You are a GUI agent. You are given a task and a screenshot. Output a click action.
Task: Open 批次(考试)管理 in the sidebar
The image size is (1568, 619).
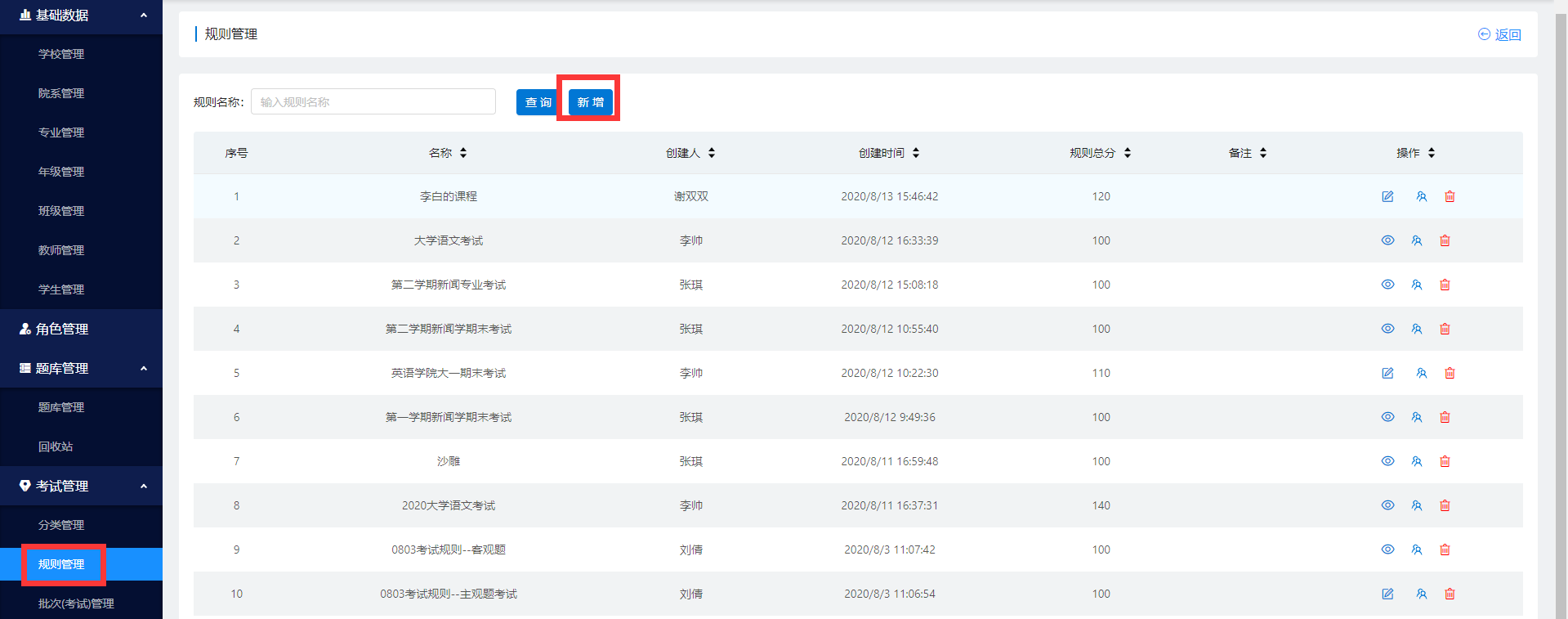pos(76,603)
